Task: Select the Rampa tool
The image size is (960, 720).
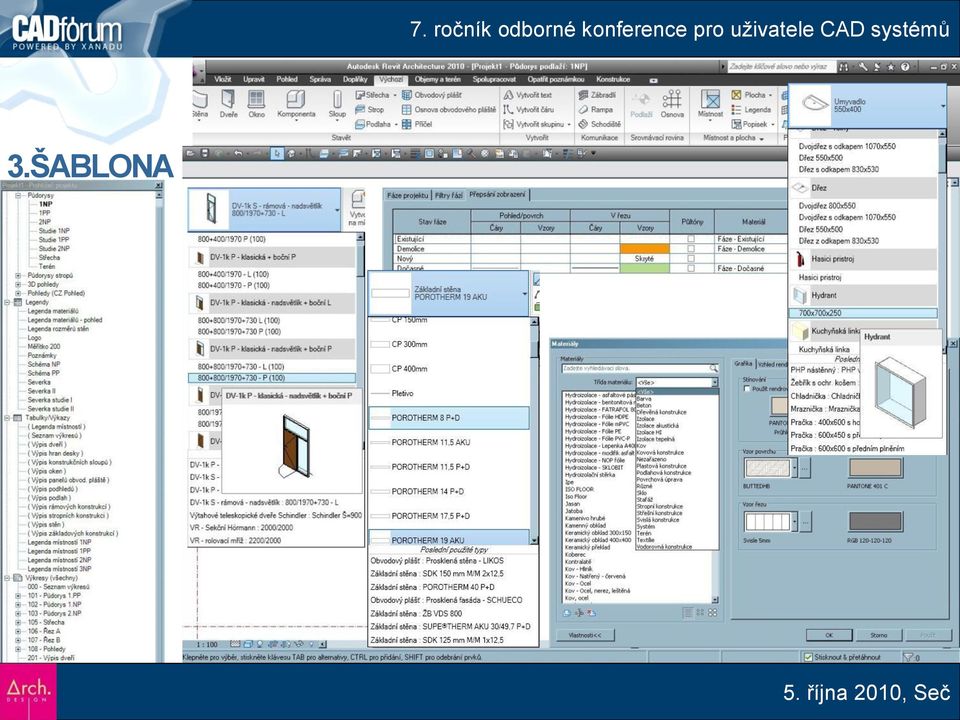Action: point(596,110)
